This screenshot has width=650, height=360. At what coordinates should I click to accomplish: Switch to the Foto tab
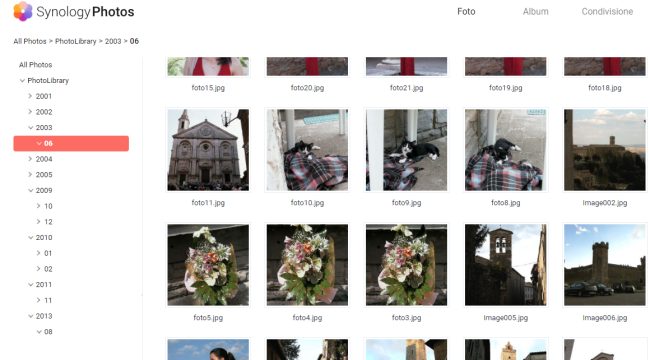tap(466, 12)
